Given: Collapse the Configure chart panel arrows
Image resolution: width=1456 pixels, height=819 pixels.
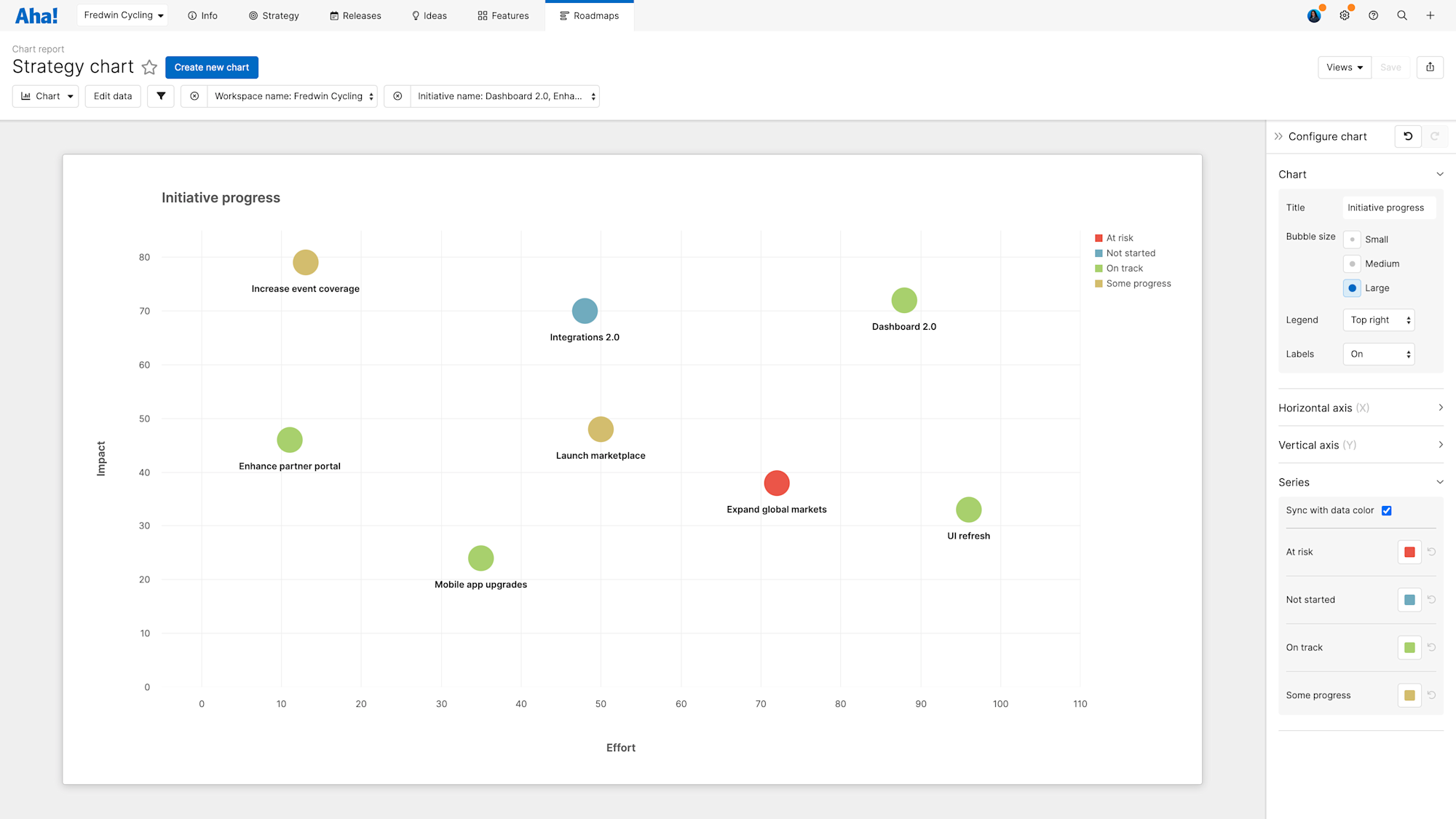Looking at the screenshot, I should pyautogui.click(x=1278, y=136).
